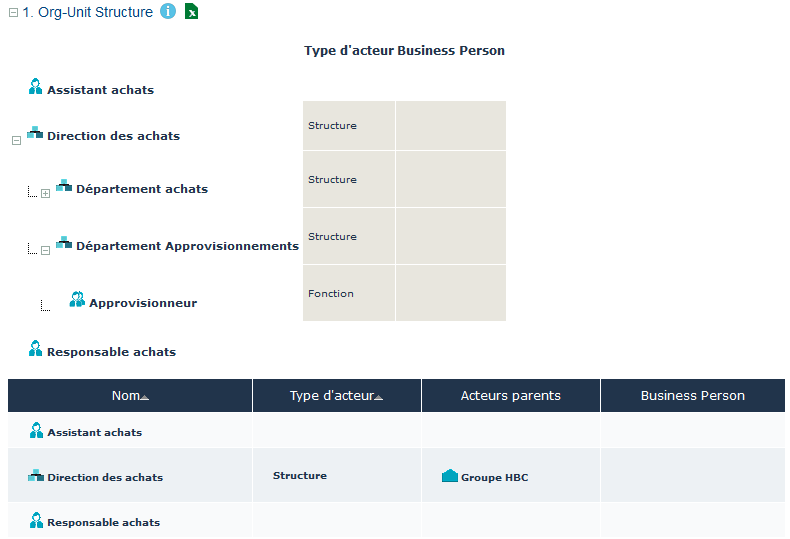Viewport: 790px width, 539px height.
Task: Click the Groupe HBC building icon
Action: click(450, 476)
